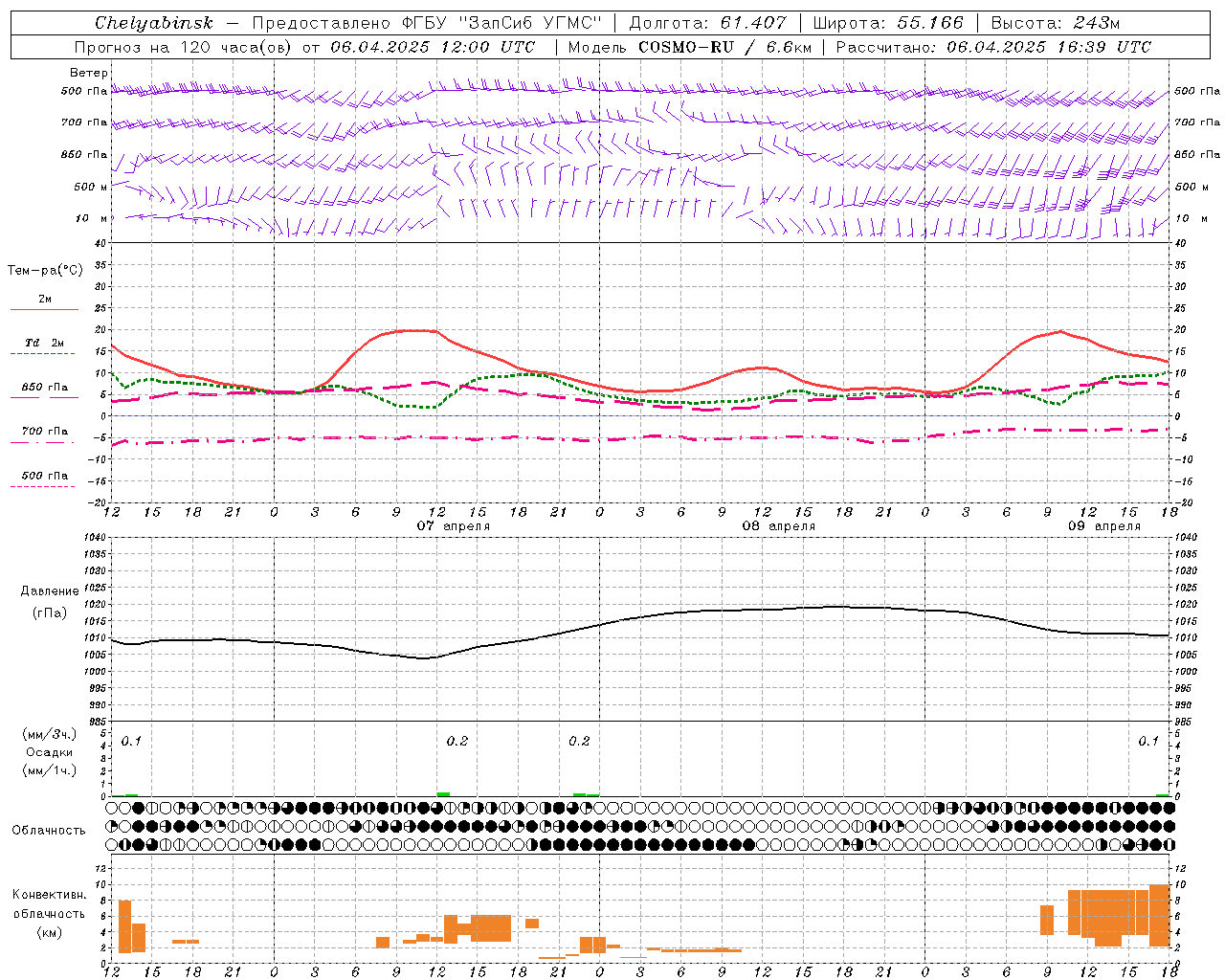Click the 'Предоставлено ФГБУ "ЗапСиб УГМС"' provider text
Viewport: 1225px width, 980px height.
pyautogui.click(x=428, y=23)
